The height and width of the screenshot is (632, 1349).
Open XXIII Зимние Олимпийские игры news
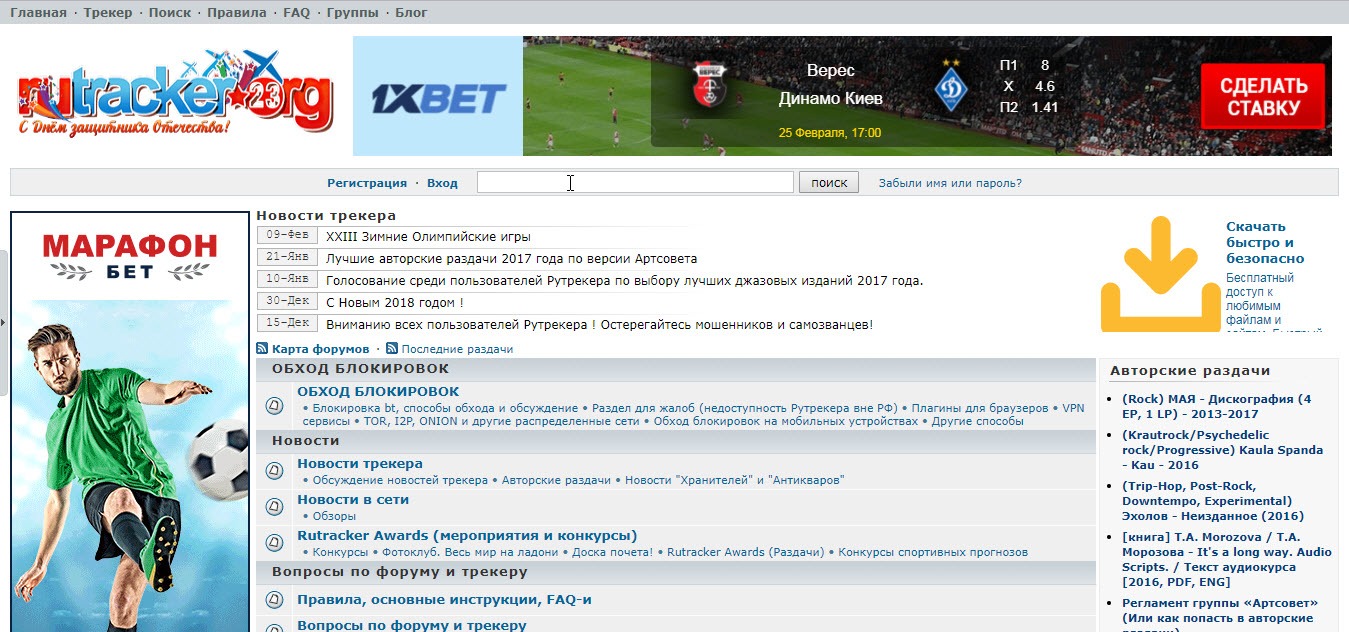coord(428,237)
